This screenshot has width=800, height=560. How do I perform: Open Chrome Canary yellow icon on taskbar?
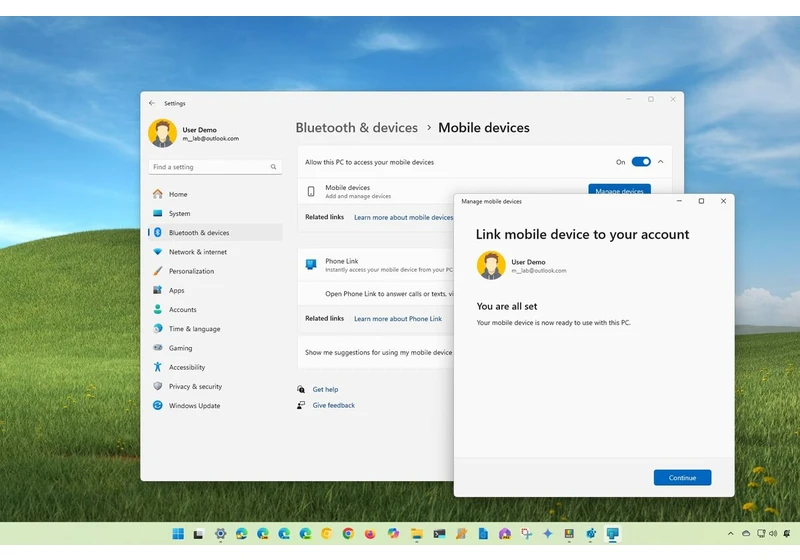tap(327, 534)
